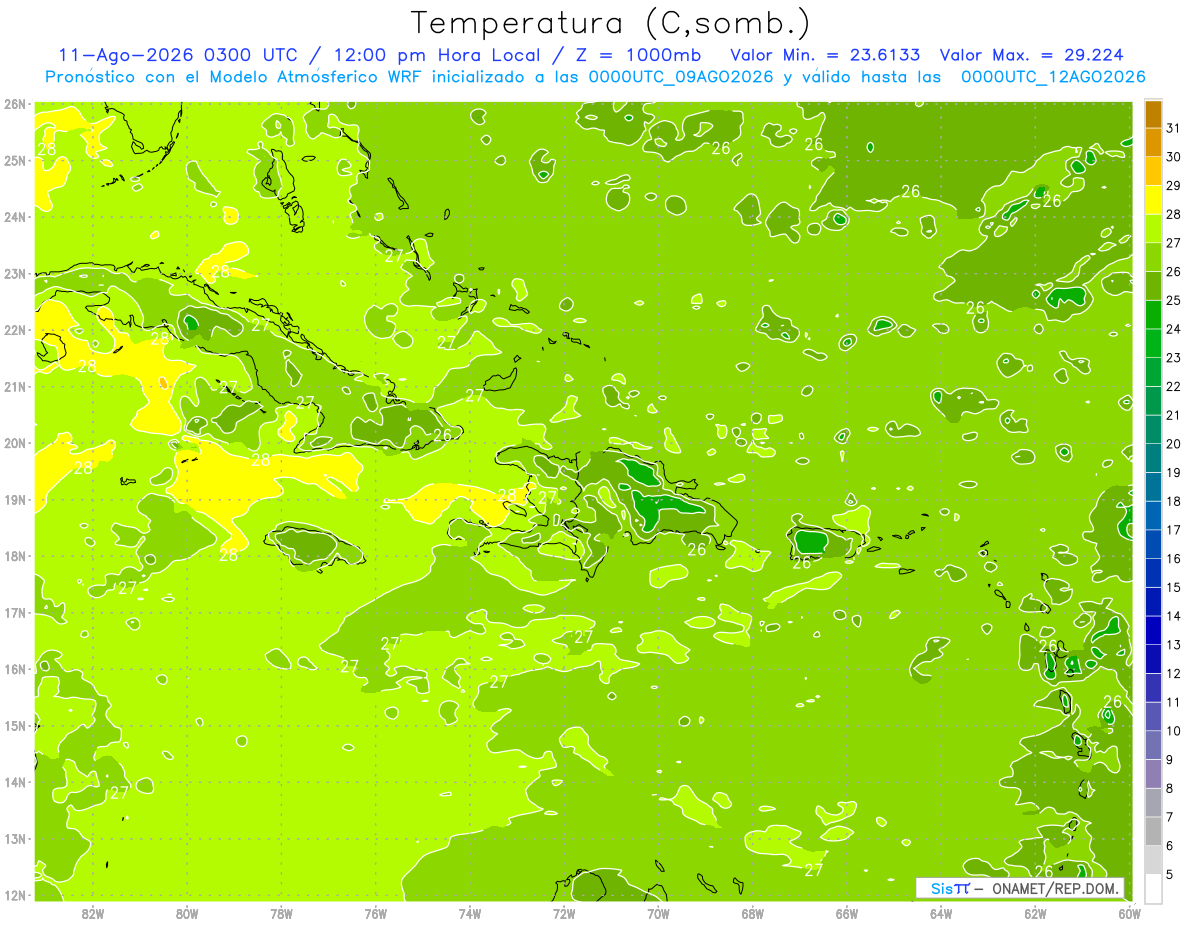Click the 76W longitude axis label
Viewport: 1200px width, 927px height.
coord(375,914)
